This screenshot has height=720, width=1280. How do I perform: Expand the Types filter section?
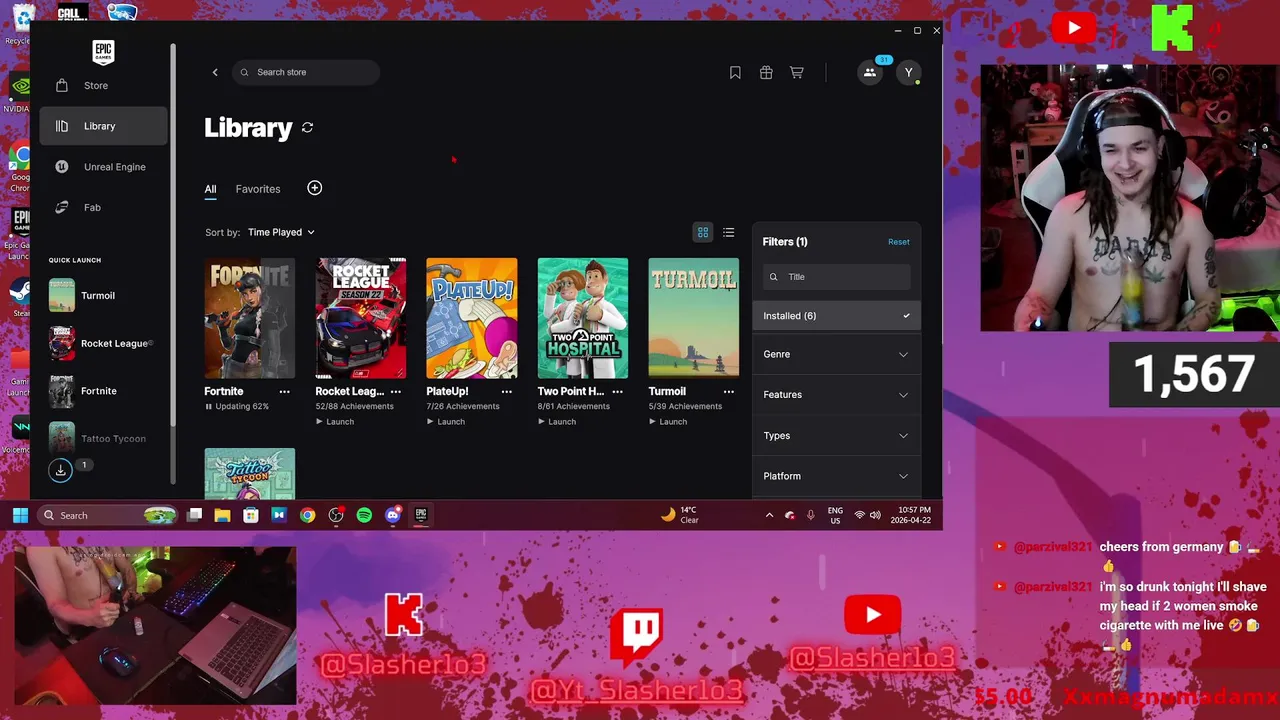coord(836,436)
